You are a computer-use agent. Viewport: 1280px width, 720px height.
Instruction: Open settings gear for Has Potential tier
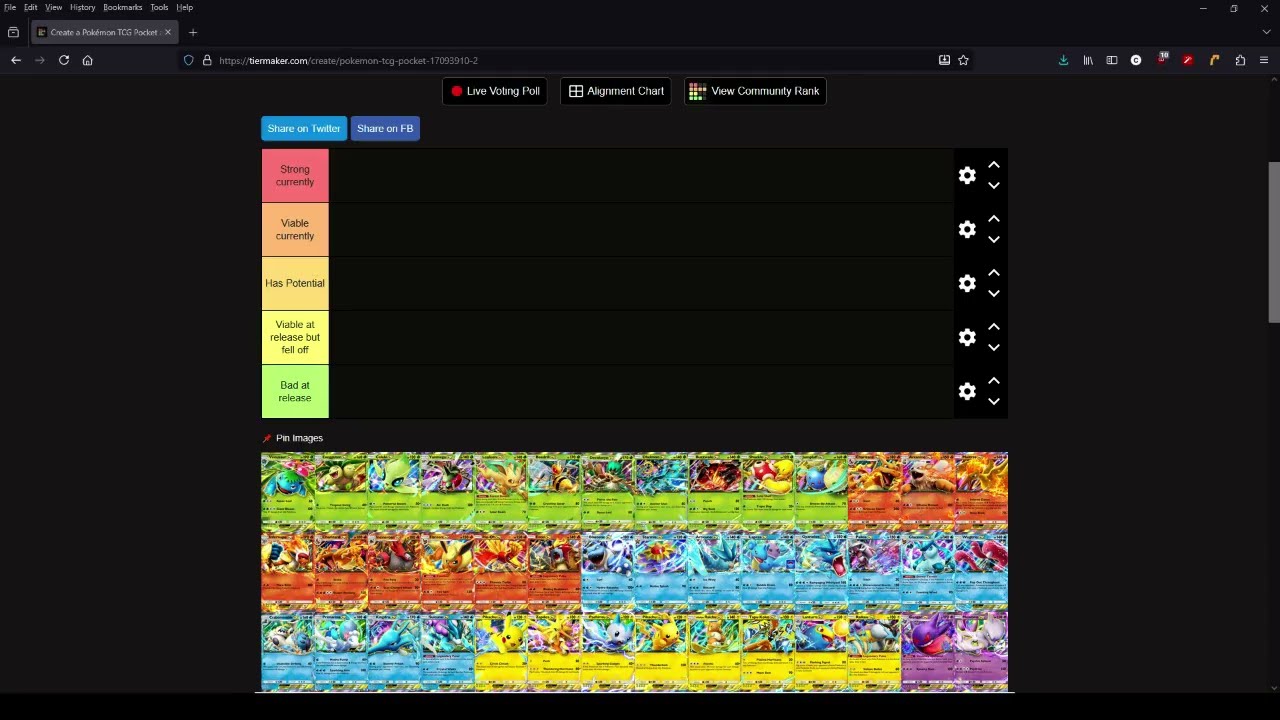(967, 283)
